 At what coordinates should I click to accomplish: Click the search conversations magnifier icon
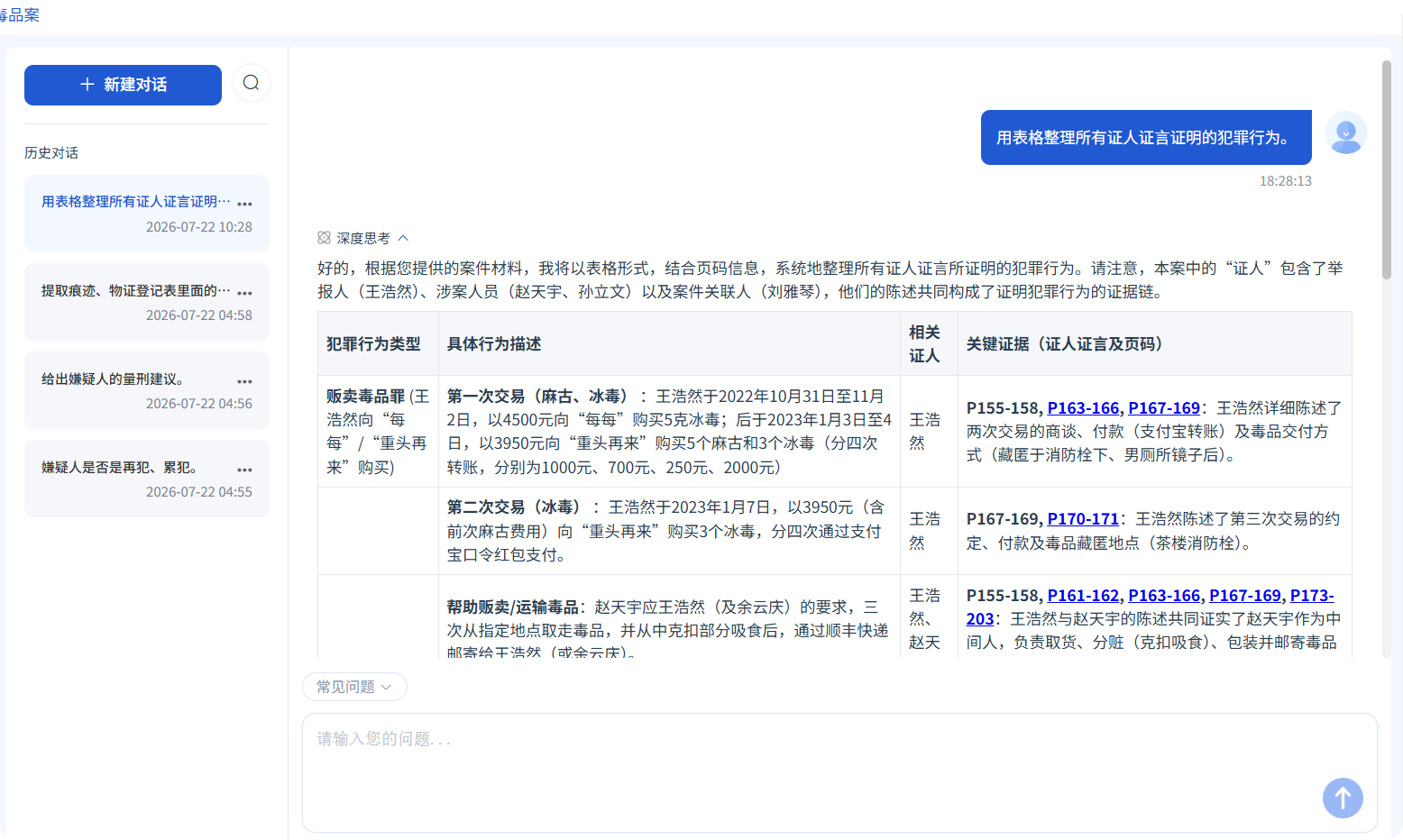tap(251, 83)
